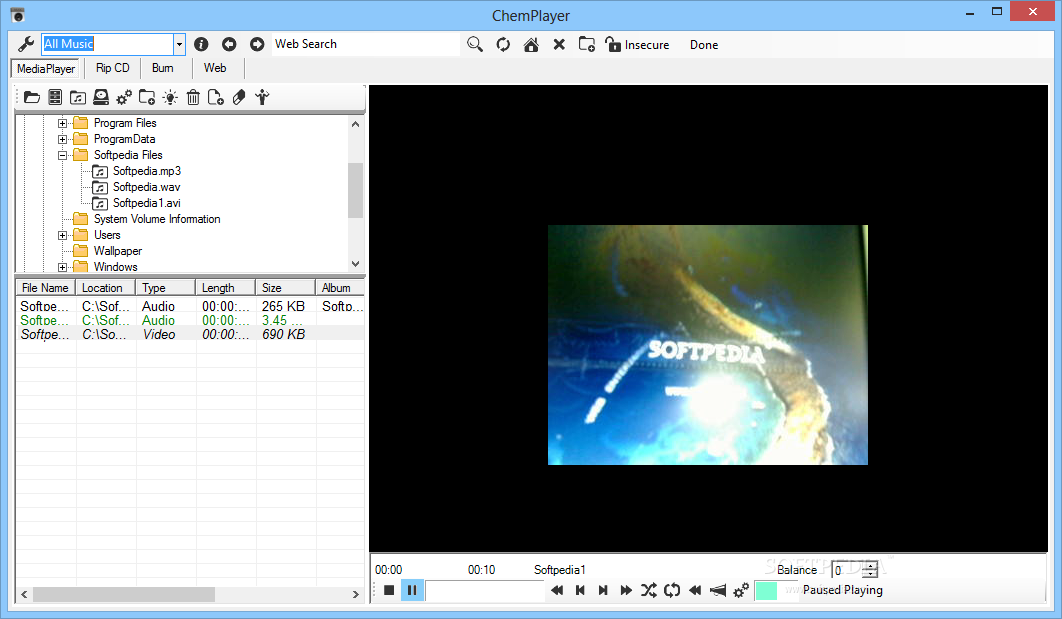The width and height of the screenshot is (1062, 619).
Task: Select the 265 KB Audio row
Action: click(190, 307)
